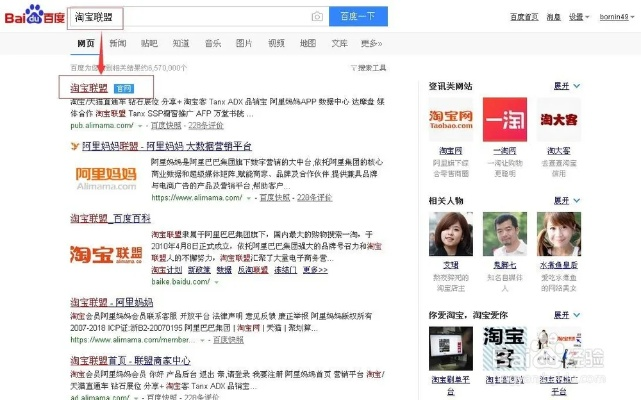The image size is (641, 400).
Task: Click the 百度一下 search button
Action: [x=358, y=16]
